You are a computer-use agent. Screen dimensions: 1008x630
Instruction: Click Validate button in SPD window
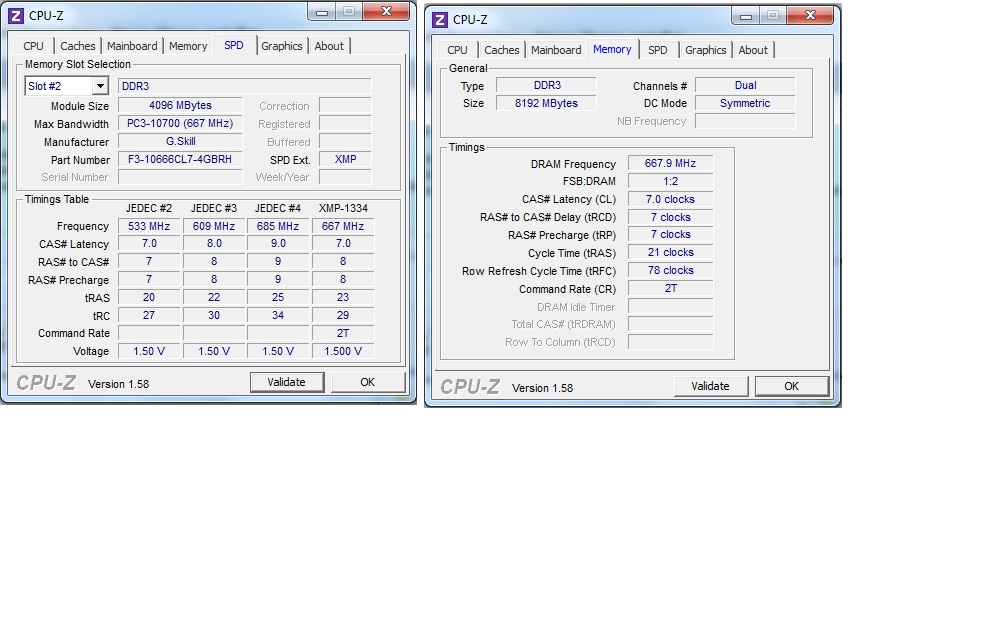coord(286,382)
